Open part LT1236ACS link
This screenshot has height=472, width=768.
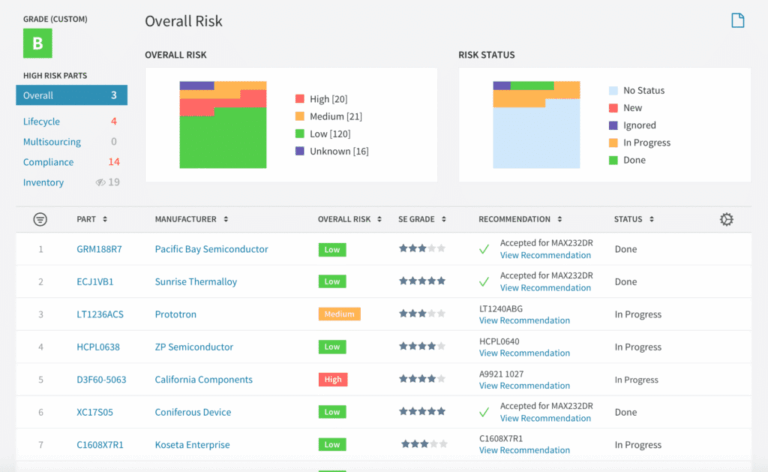click(x=100, y=314)
